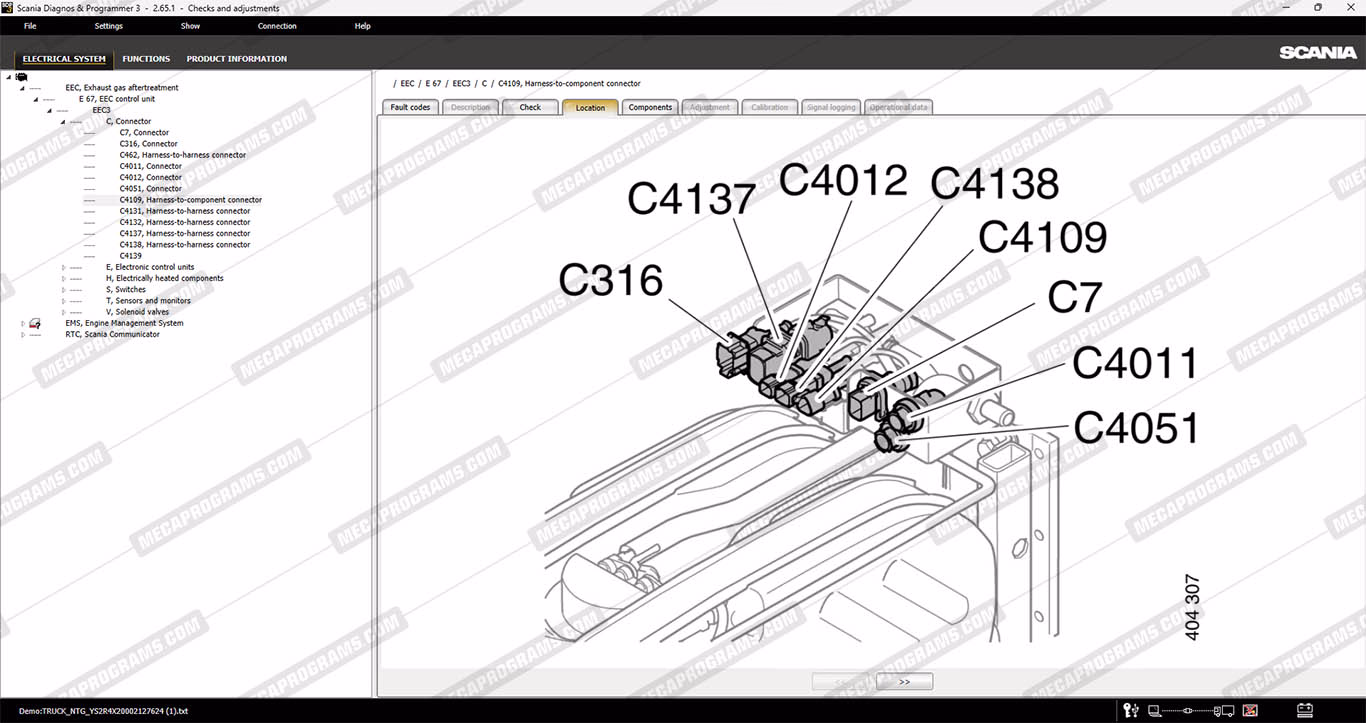Image resolution: width=1366 pixels, height=723 pixels.
Task: Click the C4011 label in the diagram
Action: coord(1134,364)
